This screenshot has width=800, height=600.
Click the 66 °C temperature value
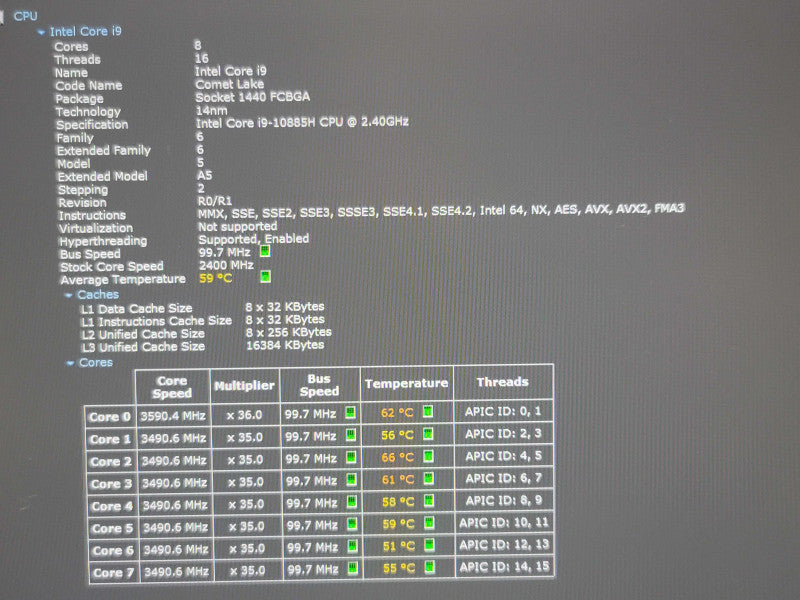397,458
